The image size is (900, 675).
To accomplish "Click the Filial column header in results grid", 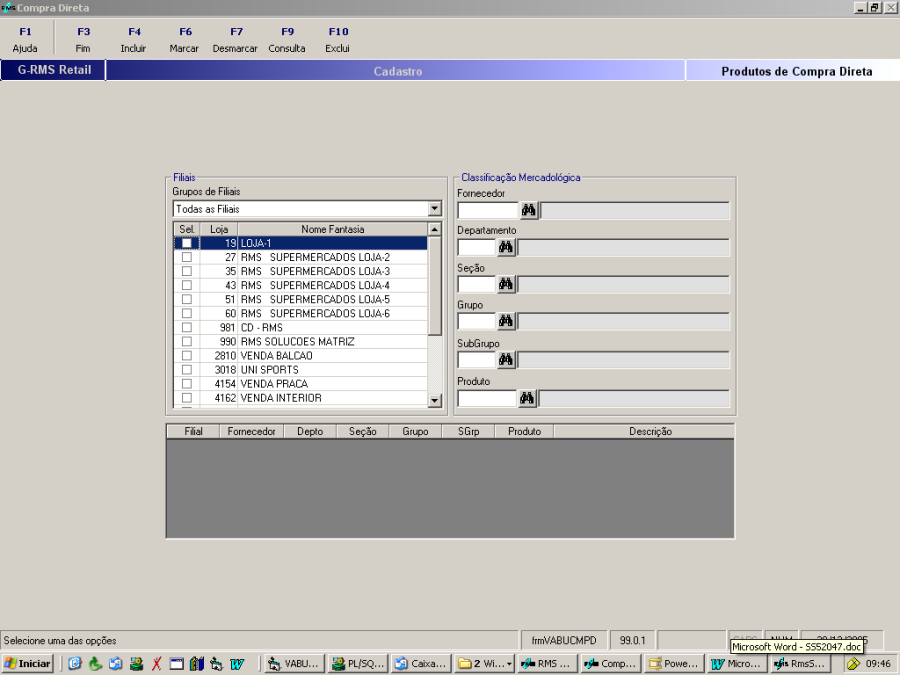I will 193,431.
